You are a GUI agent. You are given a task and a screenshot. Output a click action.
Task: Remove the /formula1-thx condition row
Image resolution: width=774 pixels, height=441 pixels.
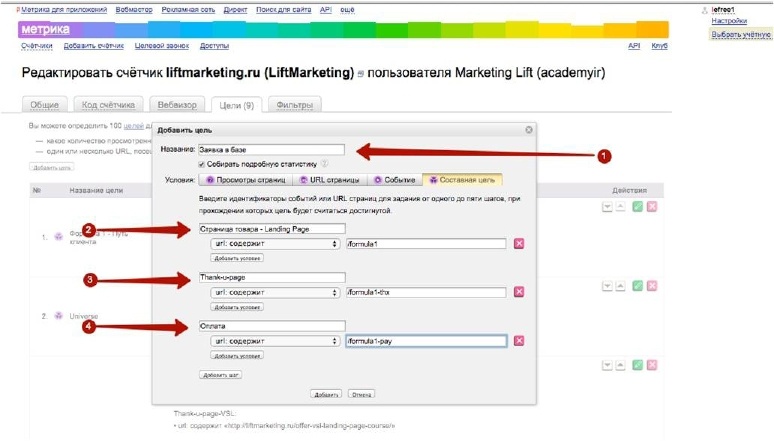[519, 292]
